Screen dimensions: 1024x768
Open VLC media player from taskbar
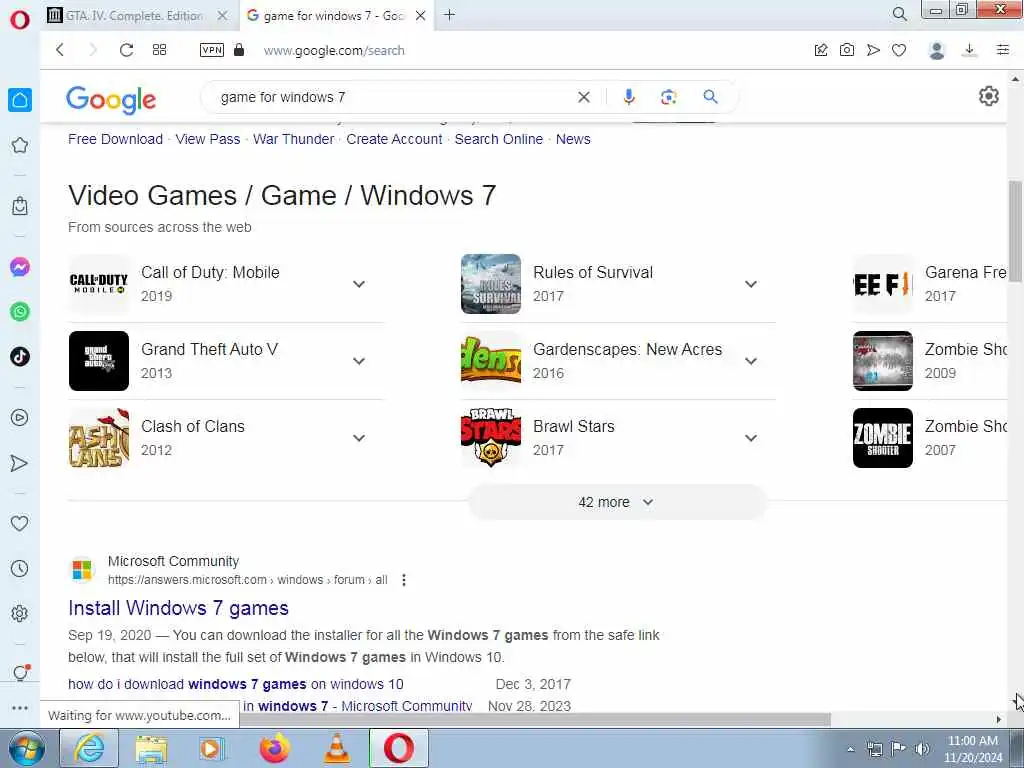pyautogui.click(x=337, y=748)
